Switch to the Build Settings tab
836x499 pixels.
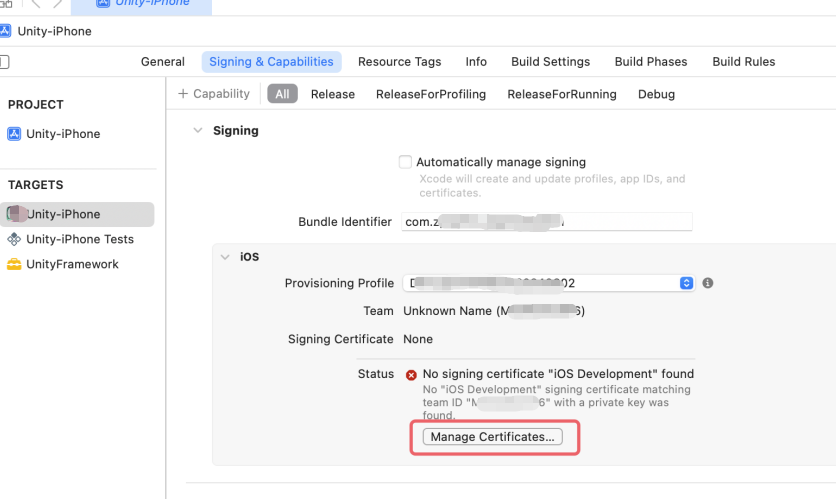coord(551,62)
